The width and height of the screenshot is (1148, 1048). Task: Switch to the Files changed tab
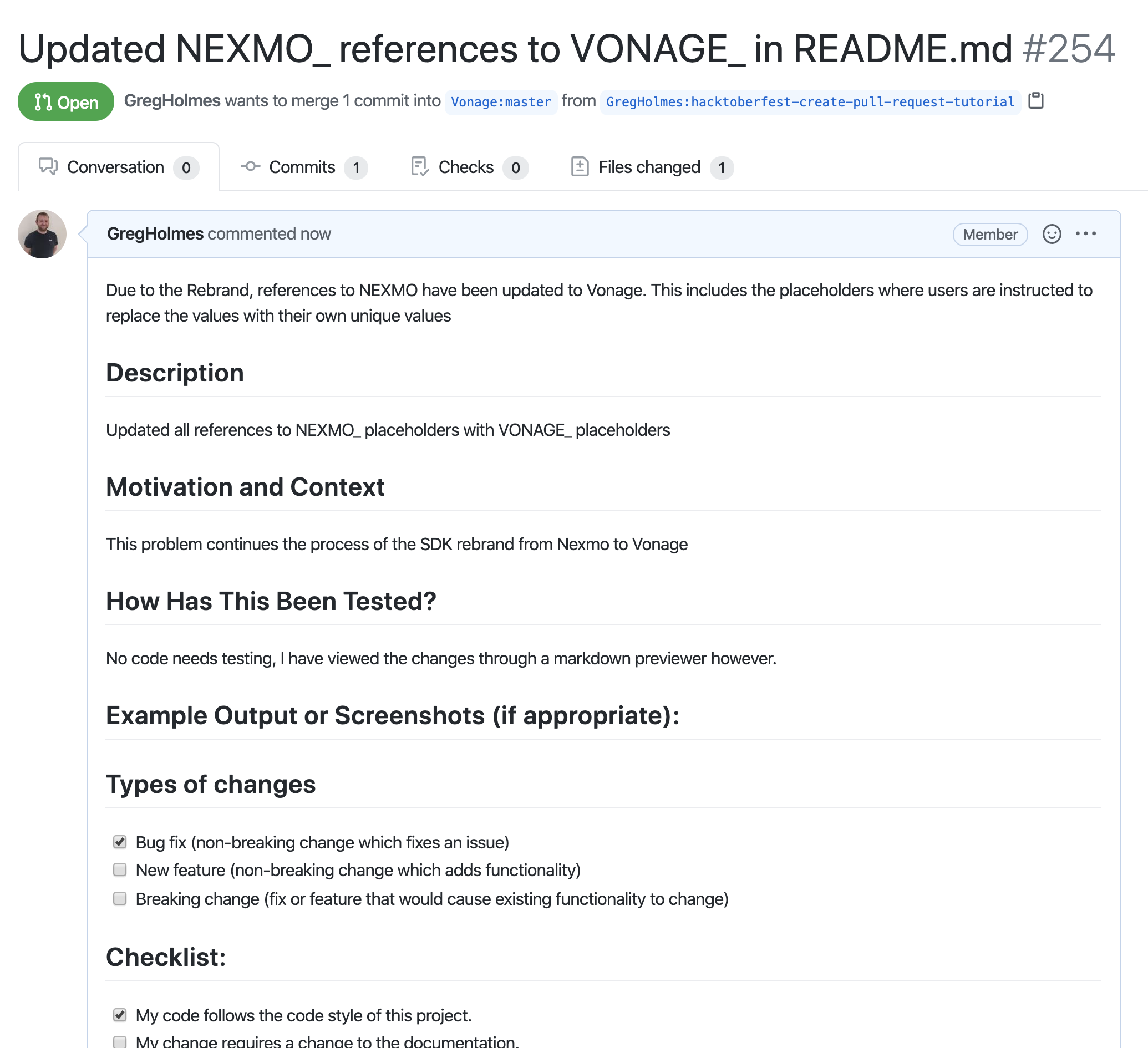click(652, 167)
